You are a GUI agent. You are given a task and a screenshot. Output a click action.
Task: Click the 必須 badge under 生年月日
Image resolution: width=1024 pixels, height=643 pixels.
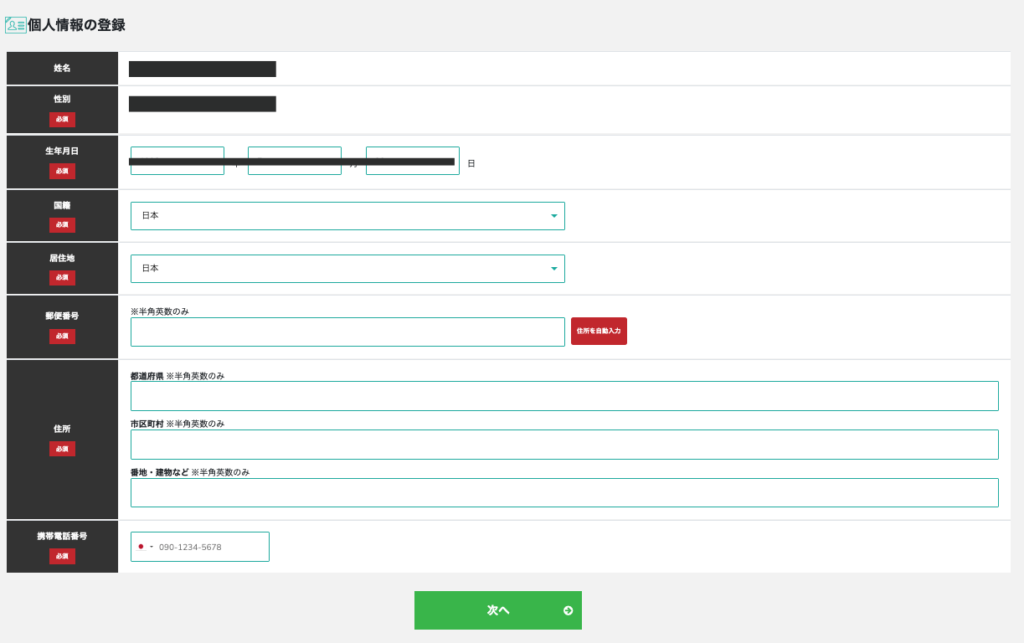[62, 171]
